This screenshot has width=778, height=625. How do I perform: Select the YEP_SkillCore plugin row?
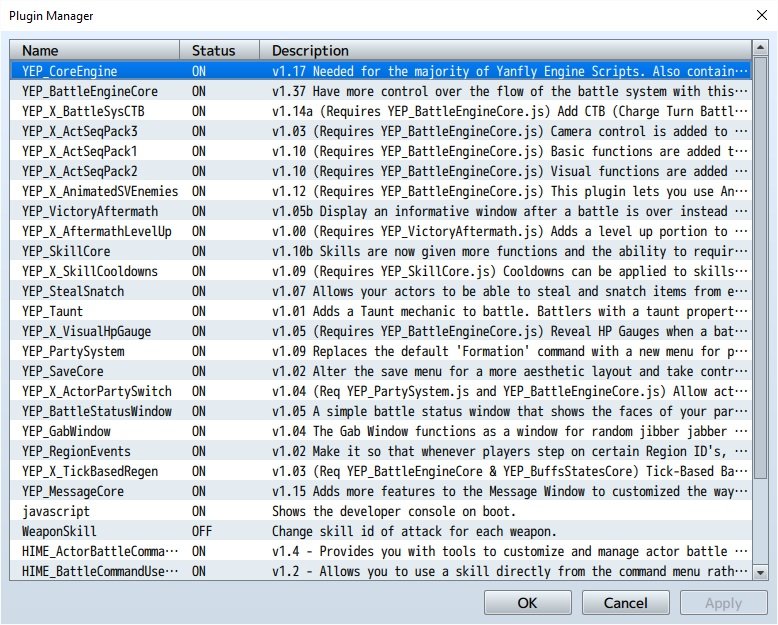coord(381,251)
